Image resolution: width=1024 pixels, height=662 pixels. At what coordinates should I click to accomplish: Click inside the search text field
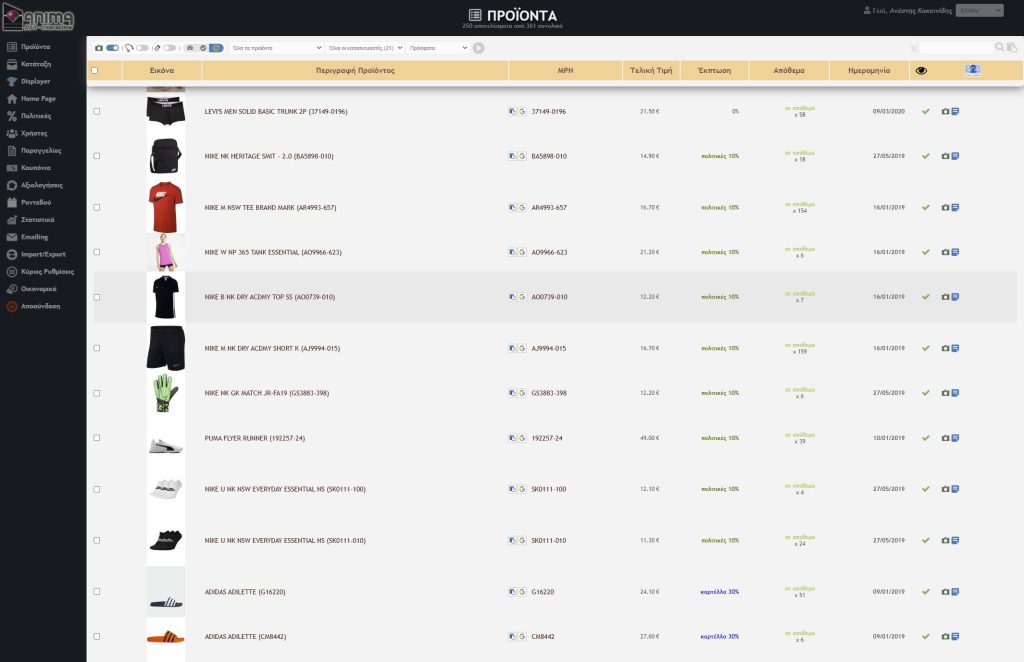(x=956, y=48)
